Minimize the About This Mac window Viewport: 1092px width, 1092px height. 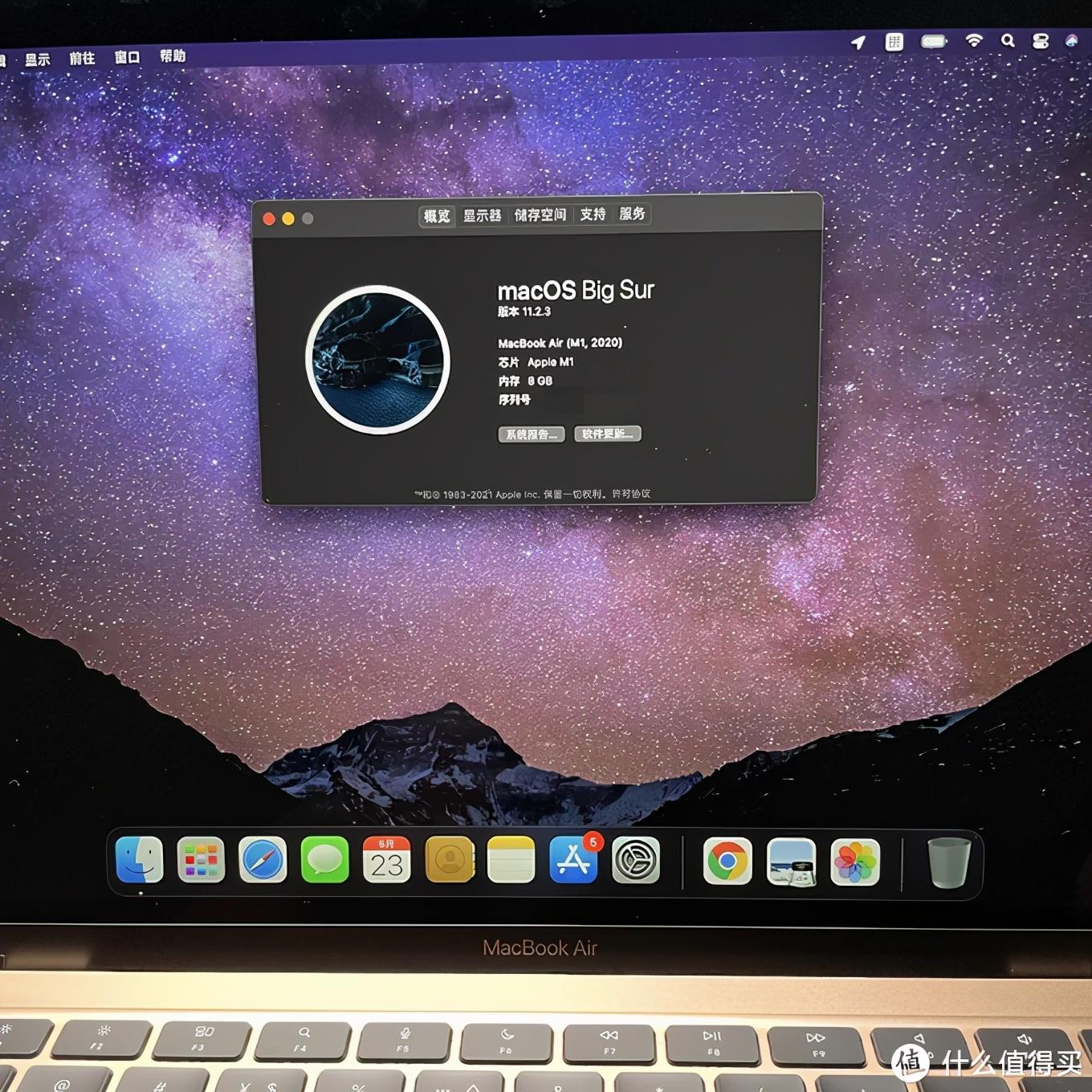(288, 218)
